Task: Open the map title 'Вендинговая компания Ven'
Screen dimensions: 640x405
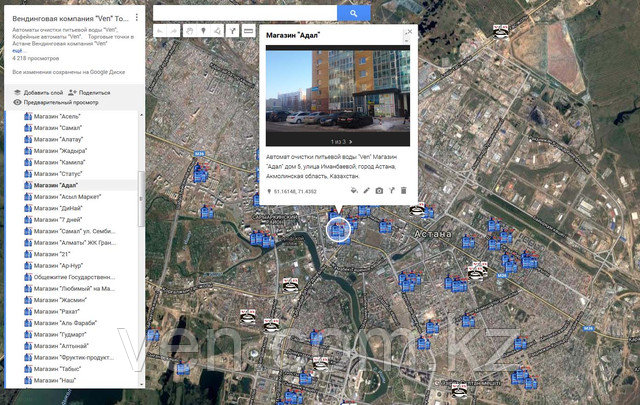Action: coord(70,18)
